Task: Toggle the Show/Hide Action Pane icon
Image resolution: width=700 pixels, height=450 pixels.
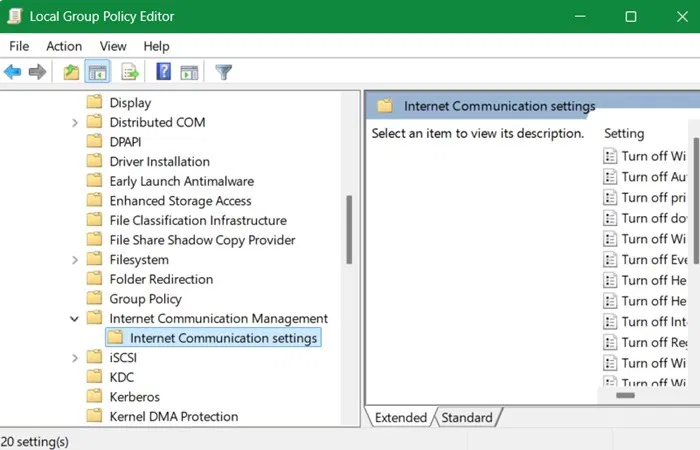Action: pyautogui.click(x=189, y=72)
